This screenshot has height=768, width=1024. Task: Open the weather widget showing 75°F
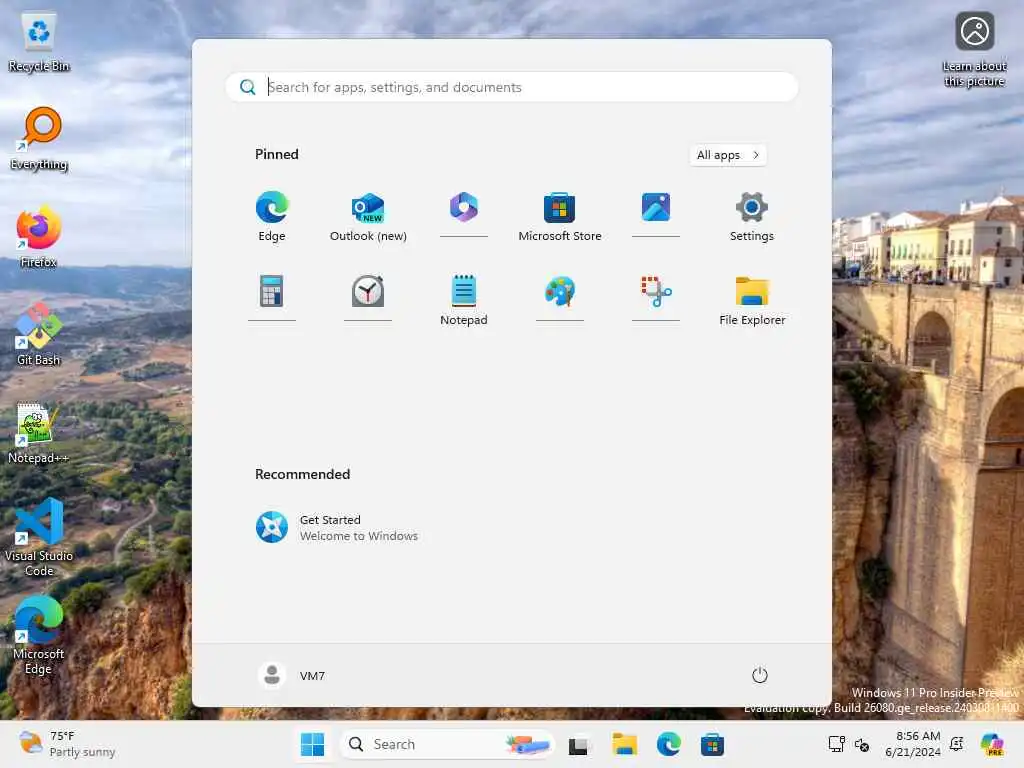point(67,744)
